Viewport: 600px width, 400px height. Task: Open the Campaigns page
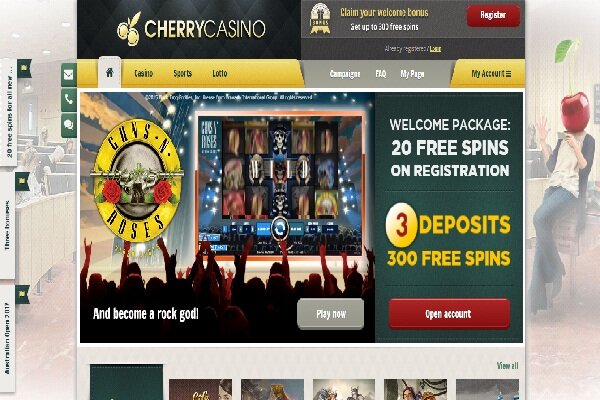pyautogui.click(x=345, y=74)
